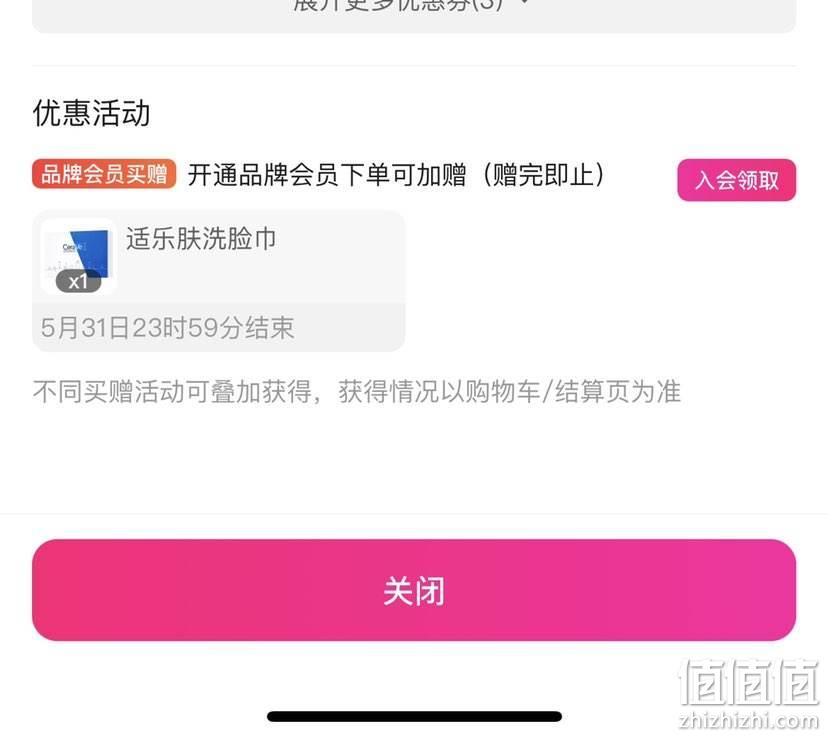
Task: Tap the 5月31日23时59分结束 deadline text
Action: point(167,328)
